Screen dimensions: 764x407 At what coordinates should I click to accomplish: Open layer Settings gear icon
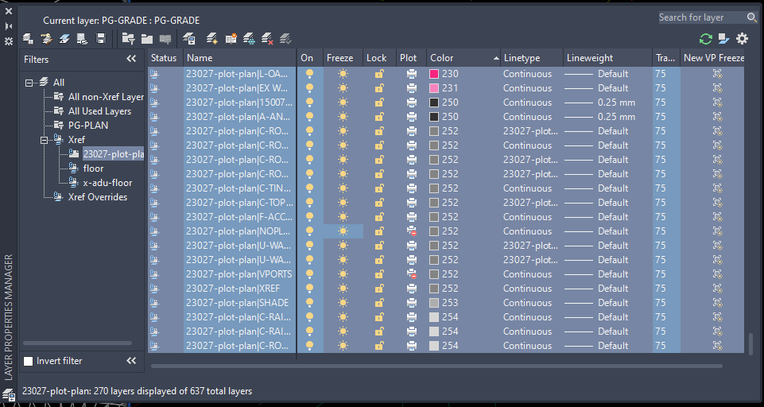[x=742, y=39]
